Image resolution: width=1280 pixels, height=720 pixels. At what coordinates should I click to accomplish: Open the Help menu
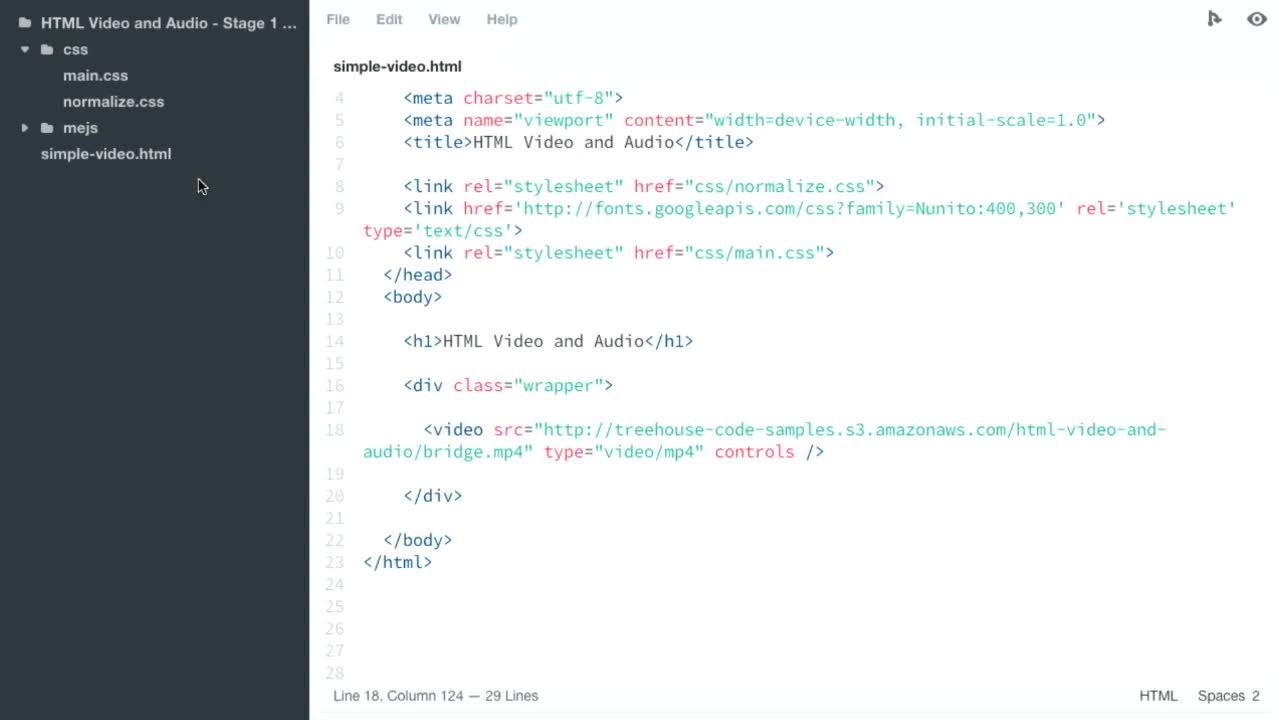[502, 19]
